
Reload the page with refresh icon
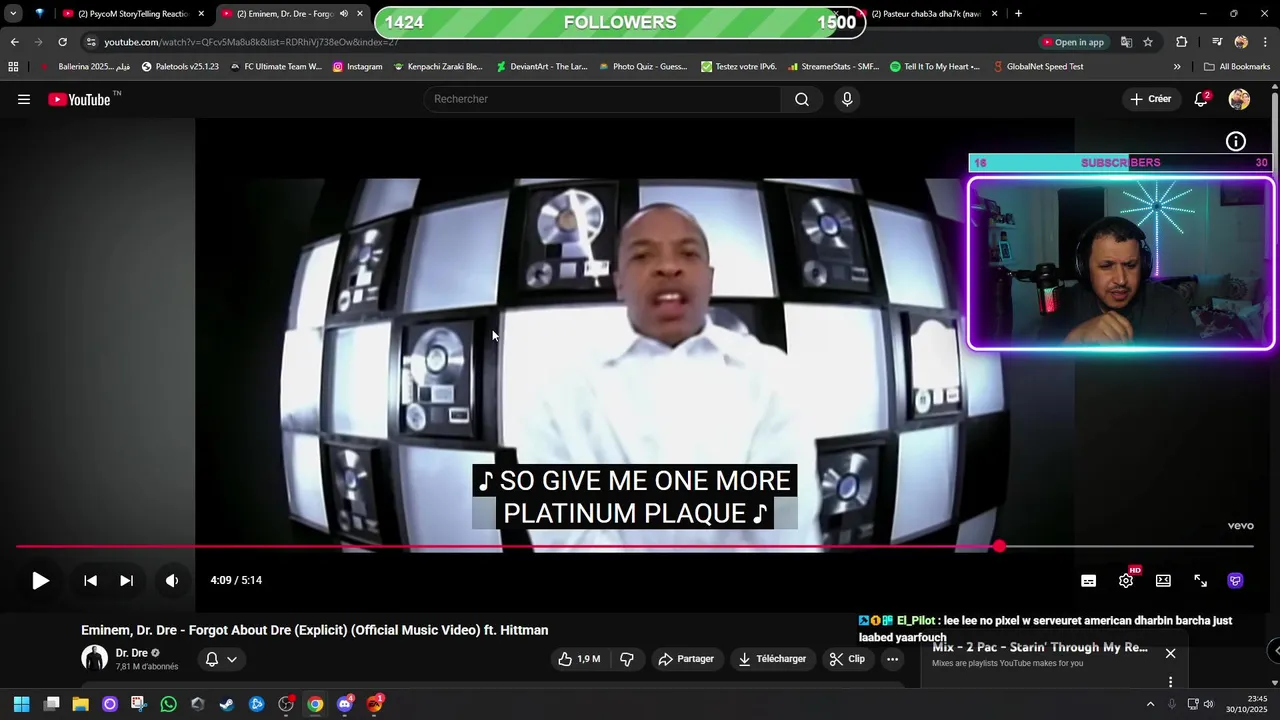click(62, 42)
